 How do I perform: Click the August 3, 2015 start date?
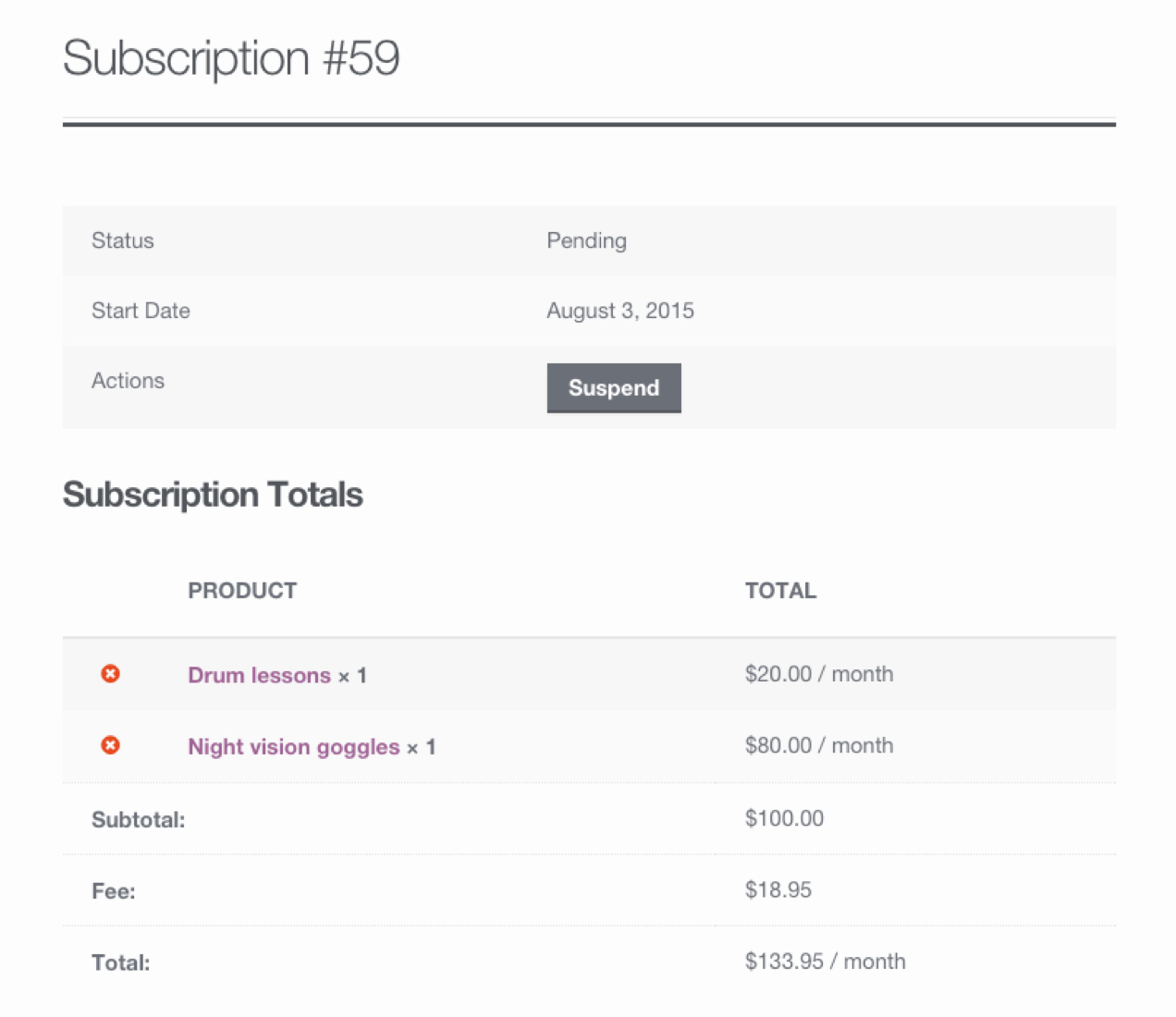point(620,311)
